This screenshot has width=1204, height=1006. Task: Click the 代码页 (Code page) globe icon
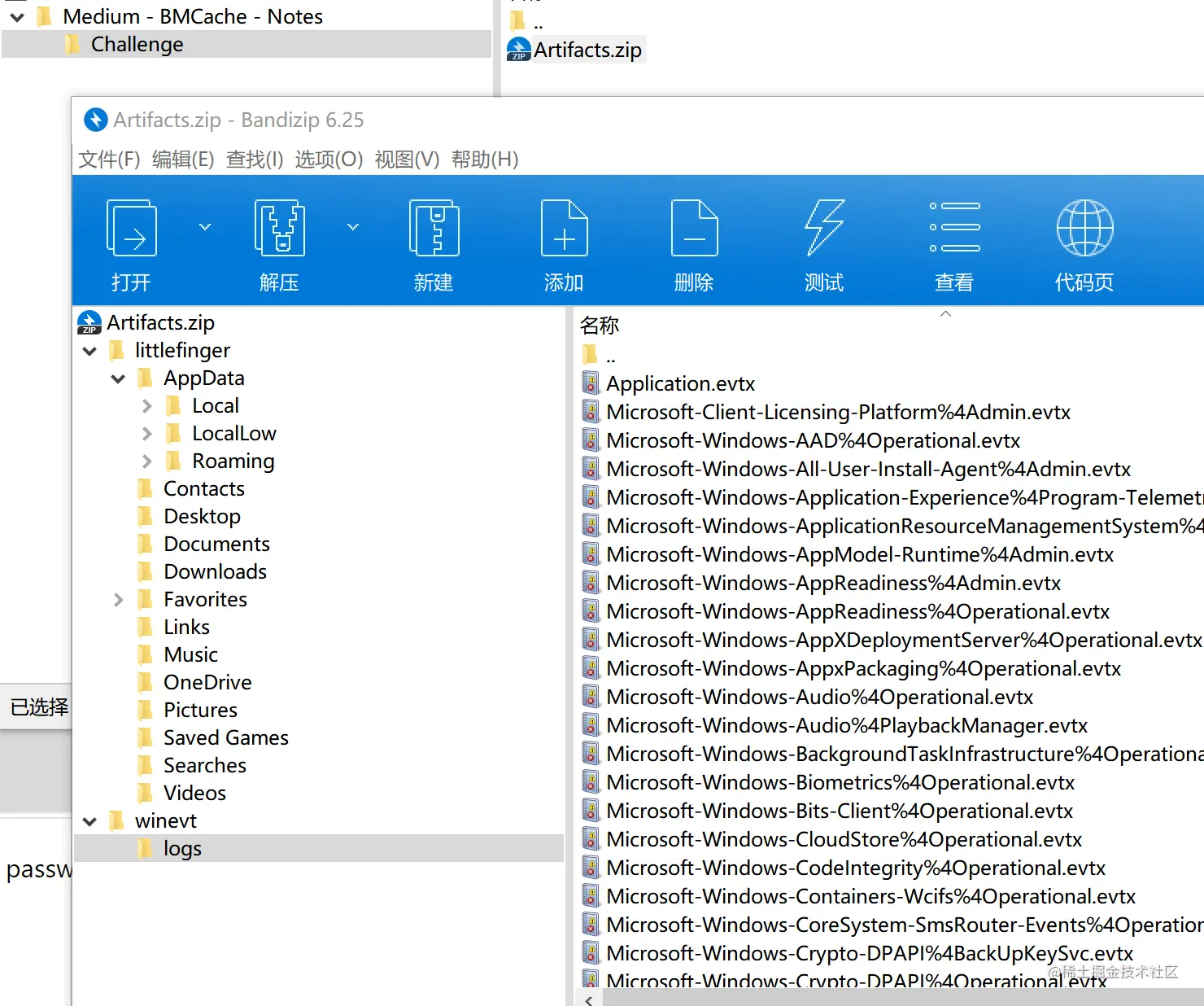(1084, 228)
